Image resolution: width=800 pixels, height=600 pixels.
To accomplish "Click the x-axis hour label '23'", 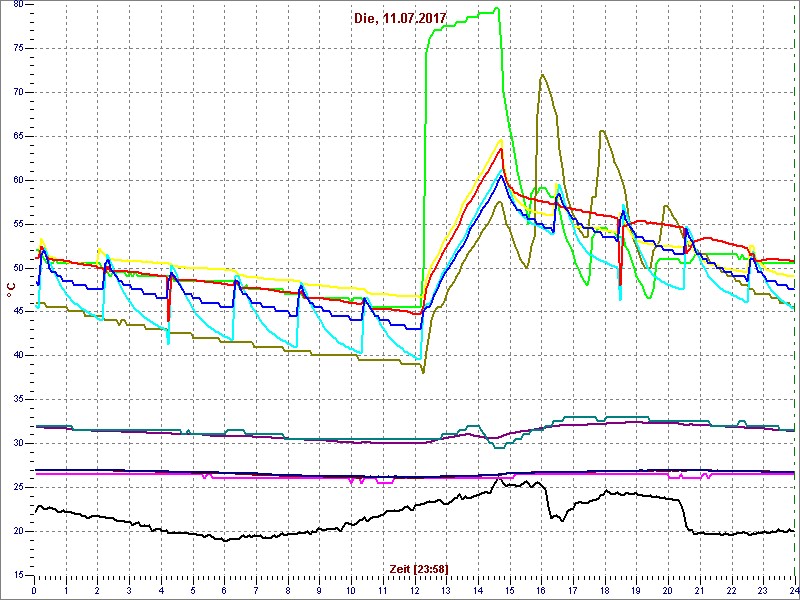I will [763, 590].
